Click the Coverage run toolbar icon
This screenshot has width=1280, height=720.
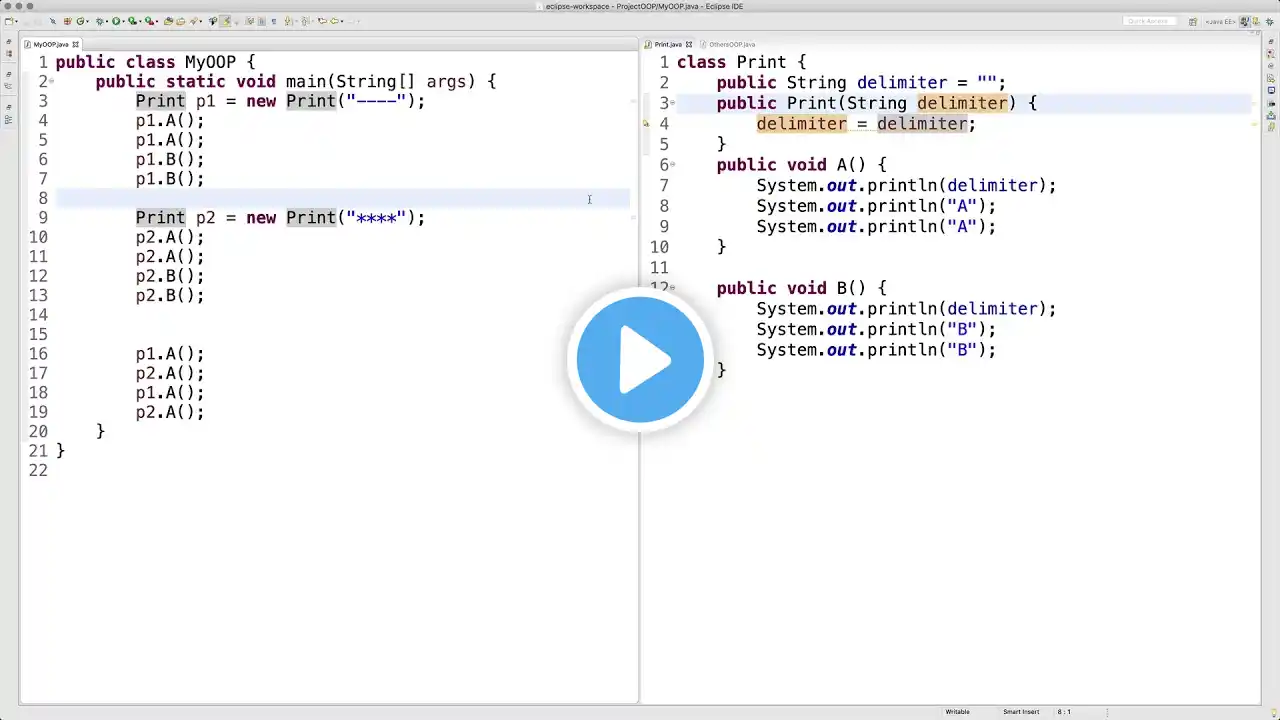point(132,21)
